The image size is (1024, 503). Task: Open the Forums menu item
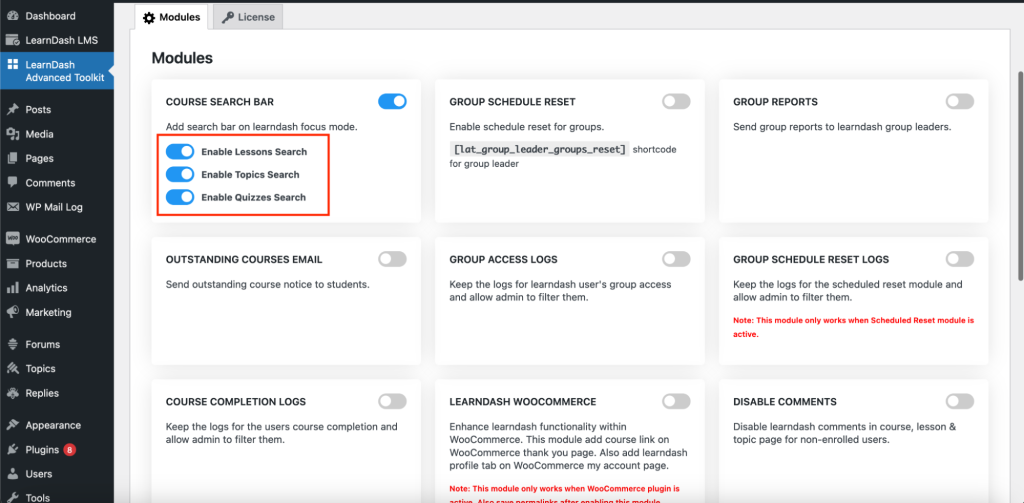click(x=57, y=344)
